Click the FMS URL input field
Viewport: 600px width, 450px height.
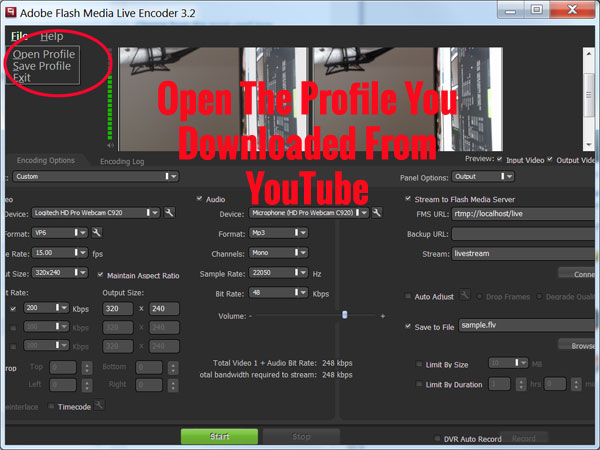pos(525,214)
